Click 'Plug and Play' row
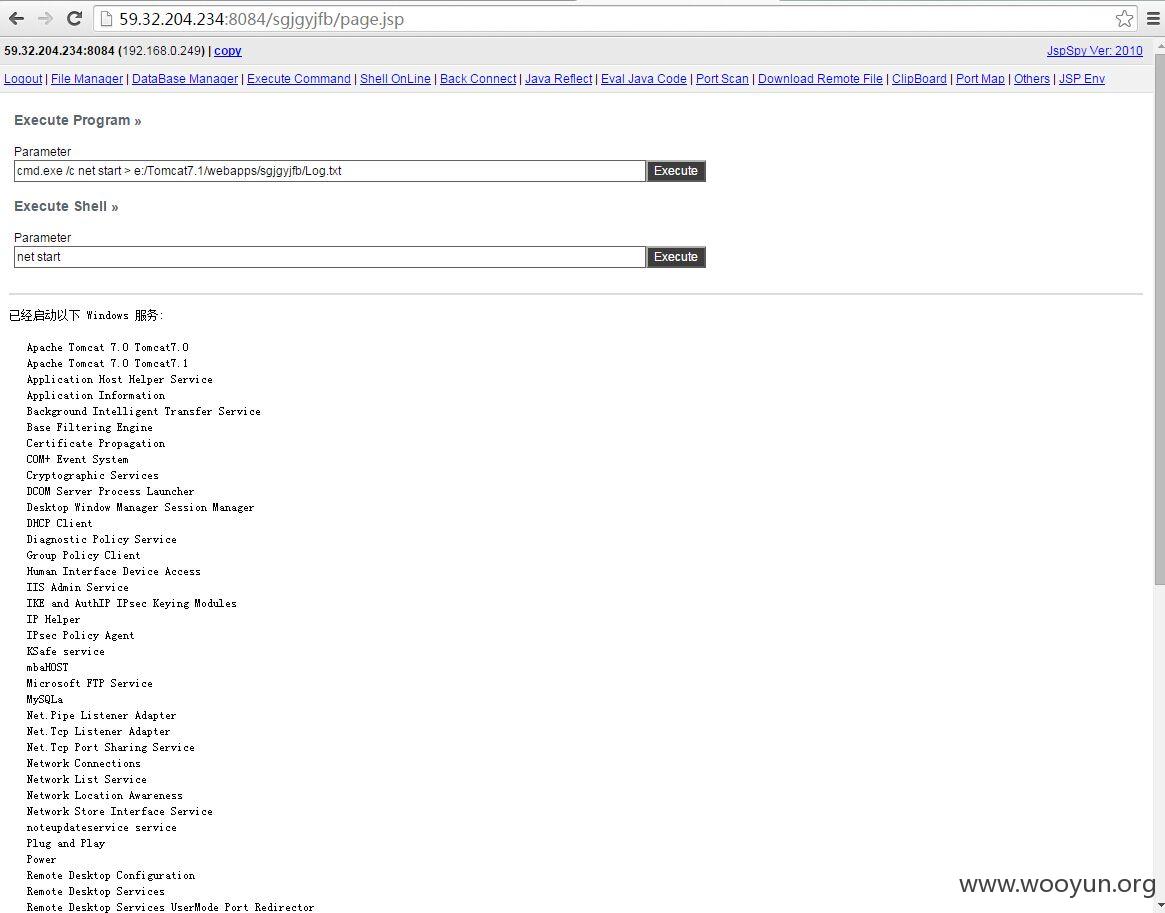 coord(66,843)
